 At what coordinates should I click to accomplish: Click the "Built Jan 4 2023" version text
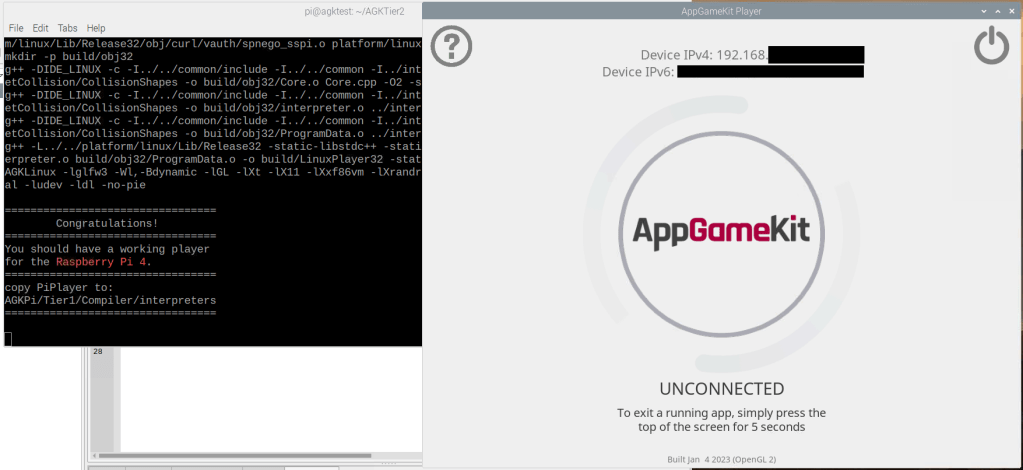(720, 460)
